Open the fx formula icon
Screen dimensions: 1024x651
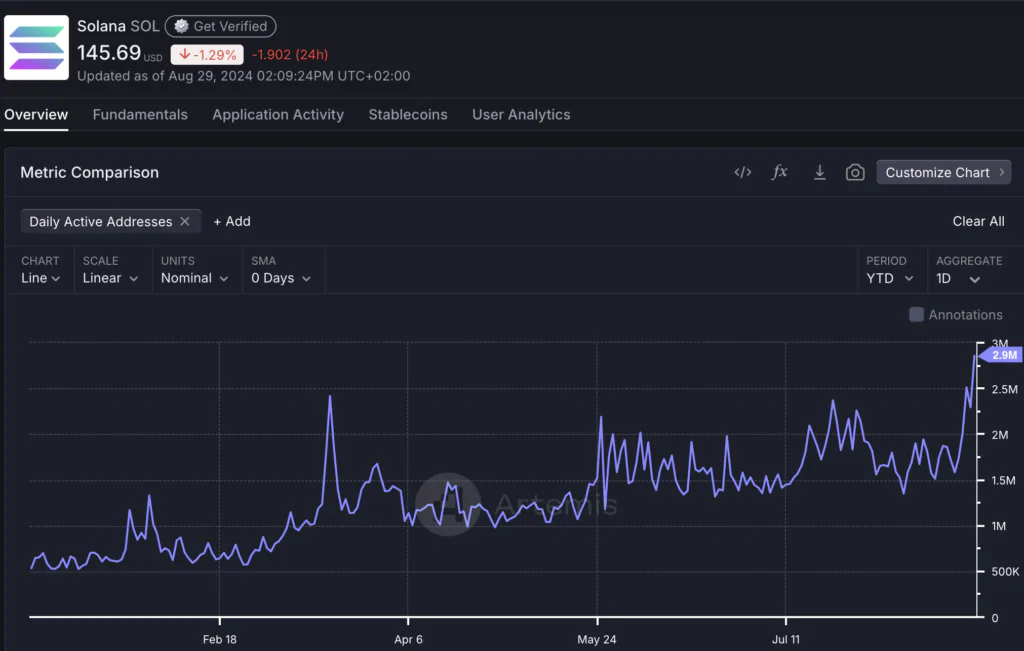[x=780, y=172]
